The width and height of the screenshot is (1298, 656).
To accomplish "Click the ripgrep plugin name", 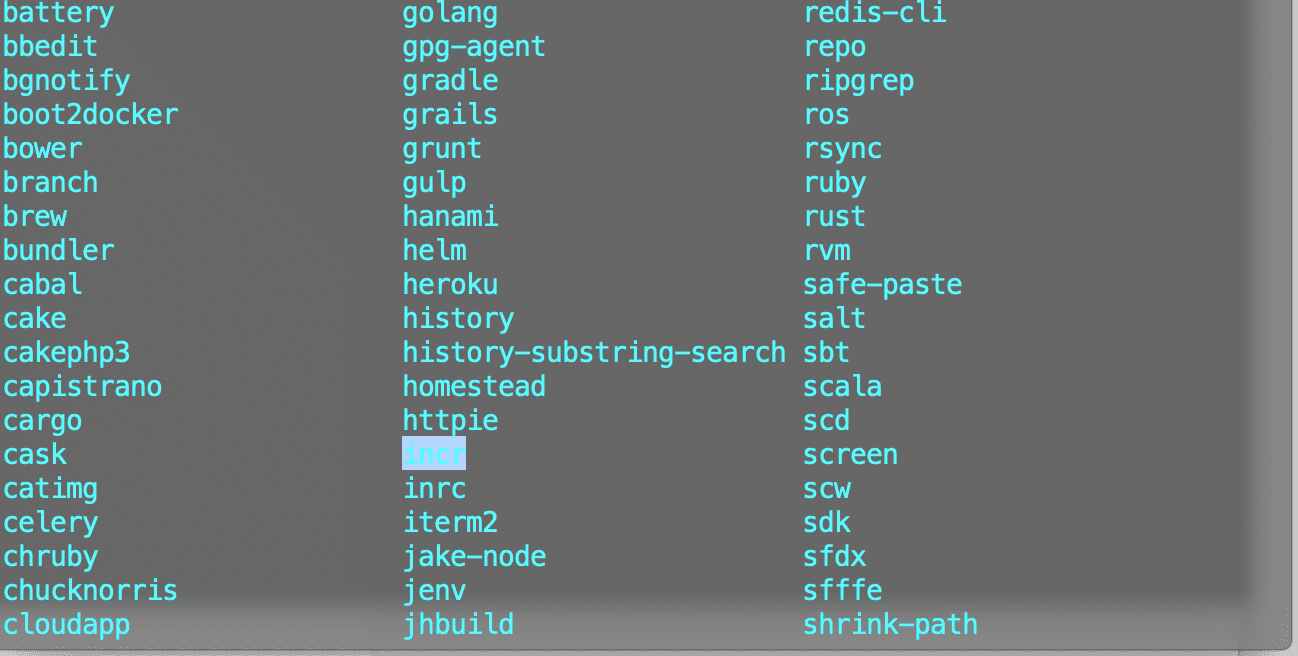I will [859, 81].
